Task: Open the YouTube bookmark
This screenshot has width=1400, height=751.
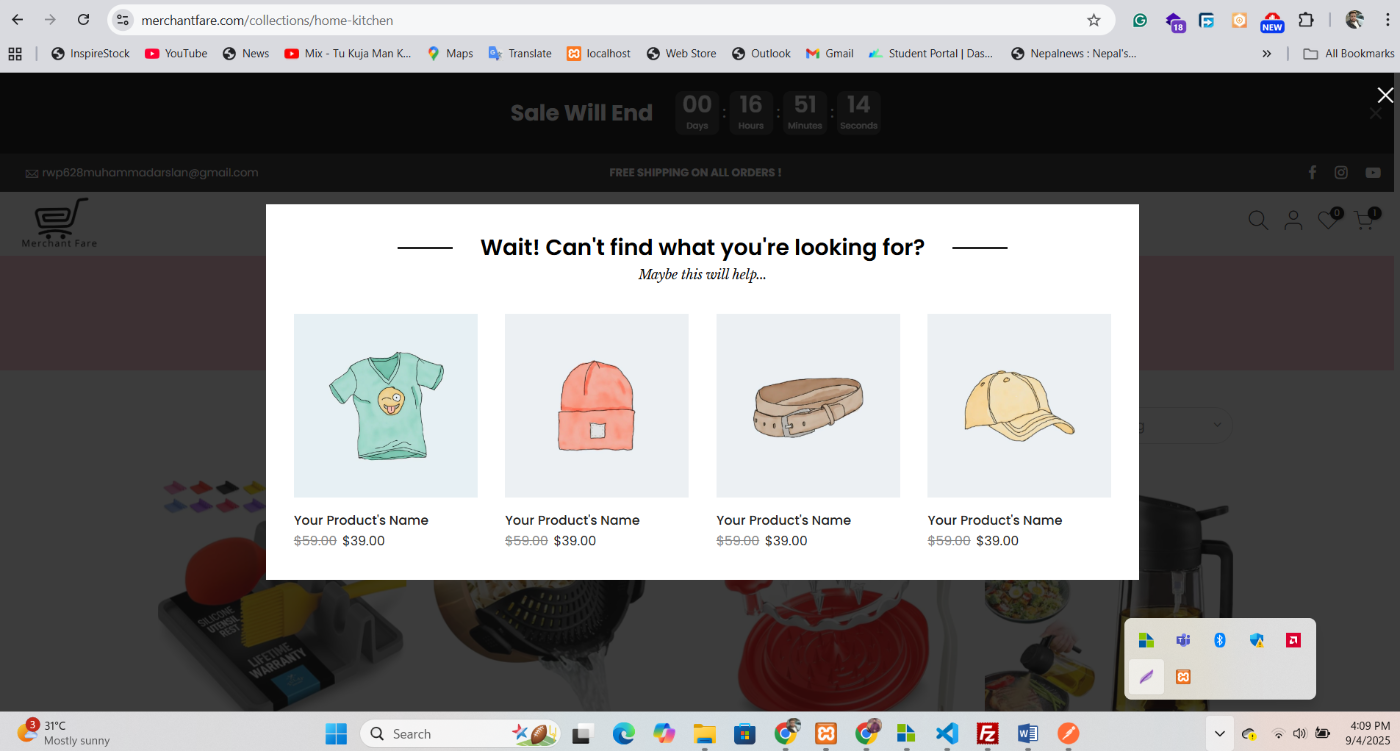Action: [x=176, y=53]
